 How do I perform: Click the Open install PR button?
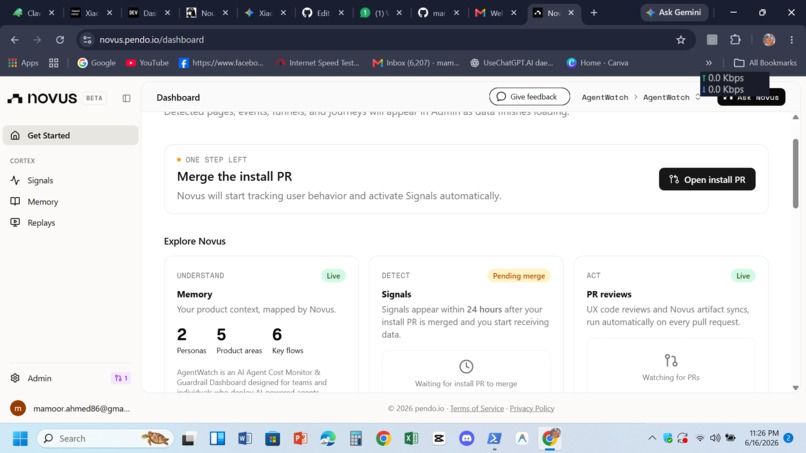pos(707,179)
